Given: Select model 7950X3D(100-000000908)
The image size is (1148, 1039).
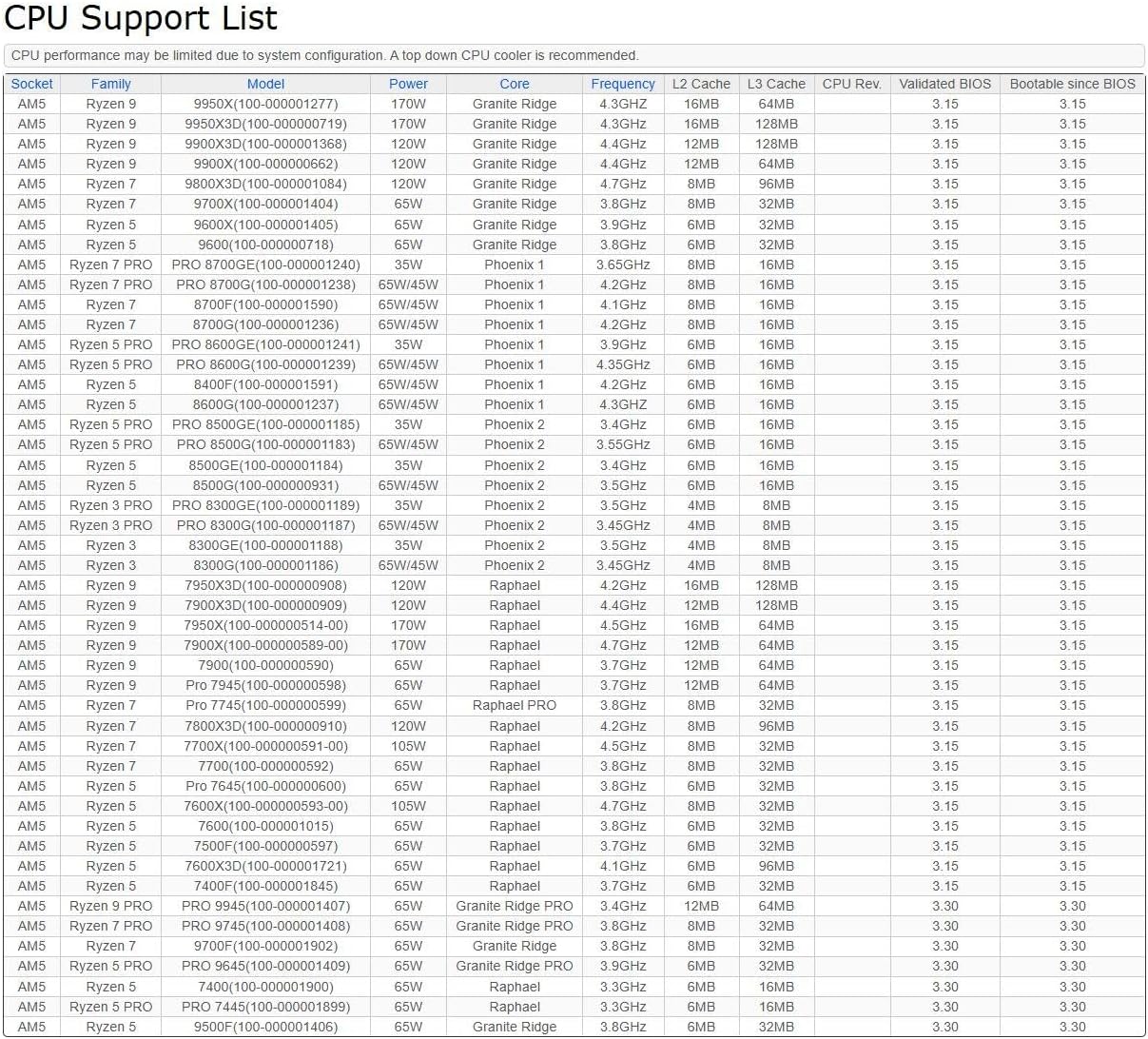Looking at the screenshot, I should tap(265, 585).
